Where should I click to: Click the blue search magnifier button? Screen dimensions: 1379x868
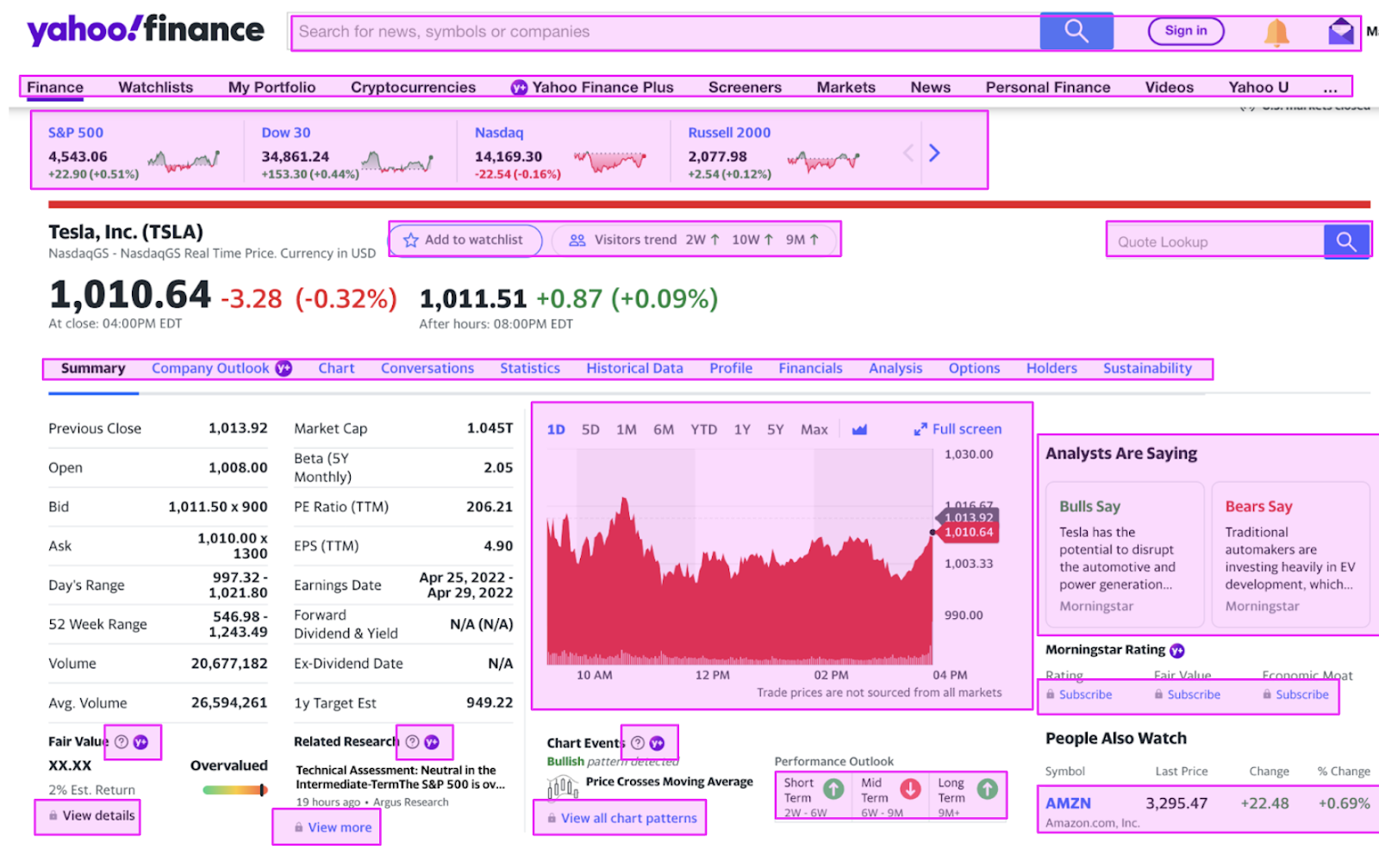(x=1076, y=31)
